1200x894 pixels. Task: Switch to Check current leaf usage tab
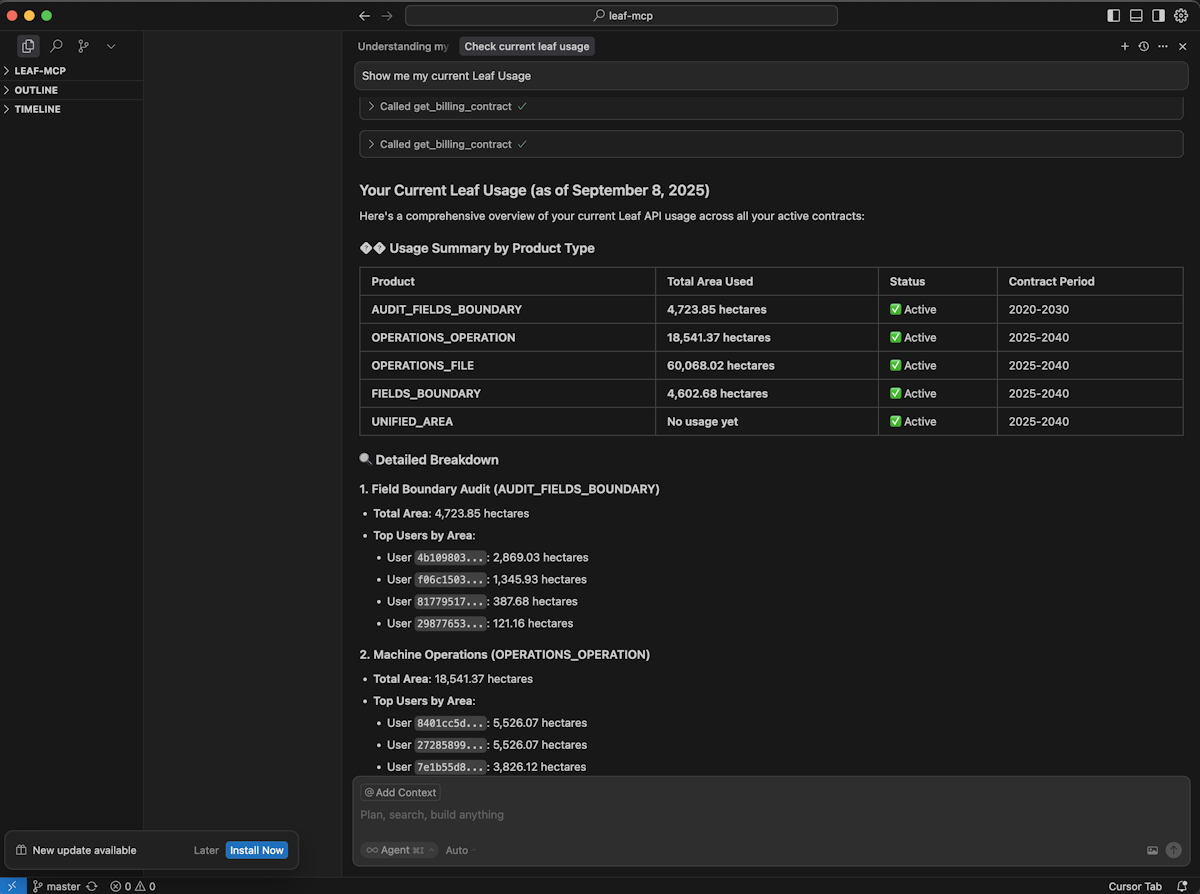pos(527,47)
